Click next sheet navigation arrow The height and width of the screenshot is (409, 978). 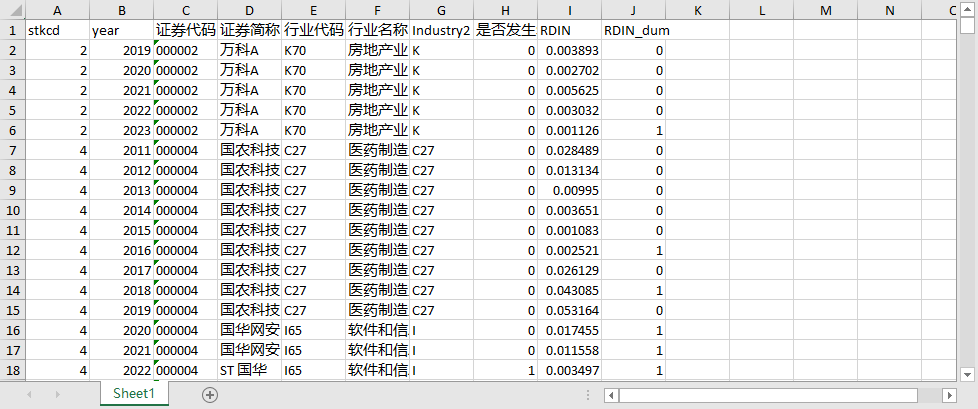[x=57, y=395]
